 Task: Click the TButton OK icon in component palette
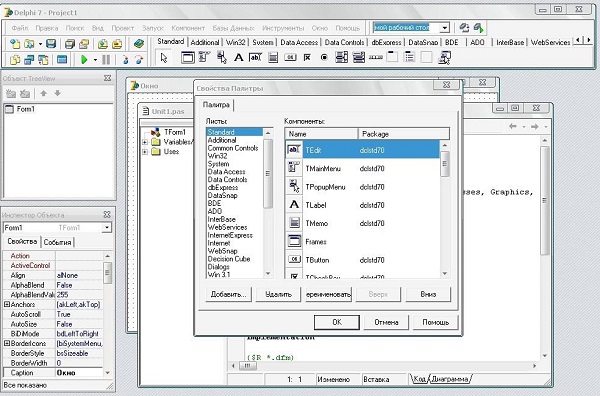point(290,58)
